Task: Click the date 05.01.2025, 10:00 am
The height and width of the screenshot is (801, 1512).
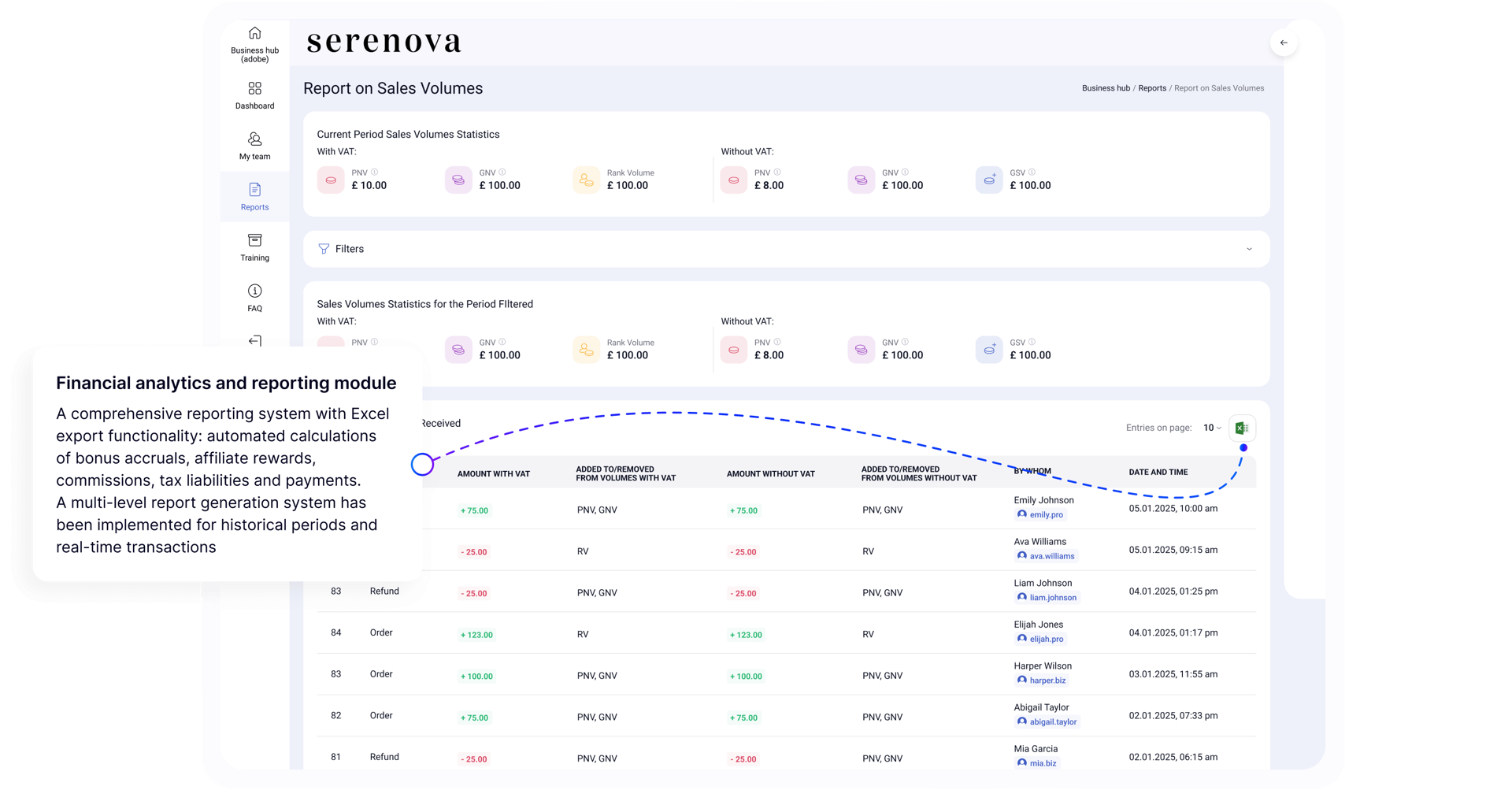Action: pyautogui.click(x=1173, y=509)
